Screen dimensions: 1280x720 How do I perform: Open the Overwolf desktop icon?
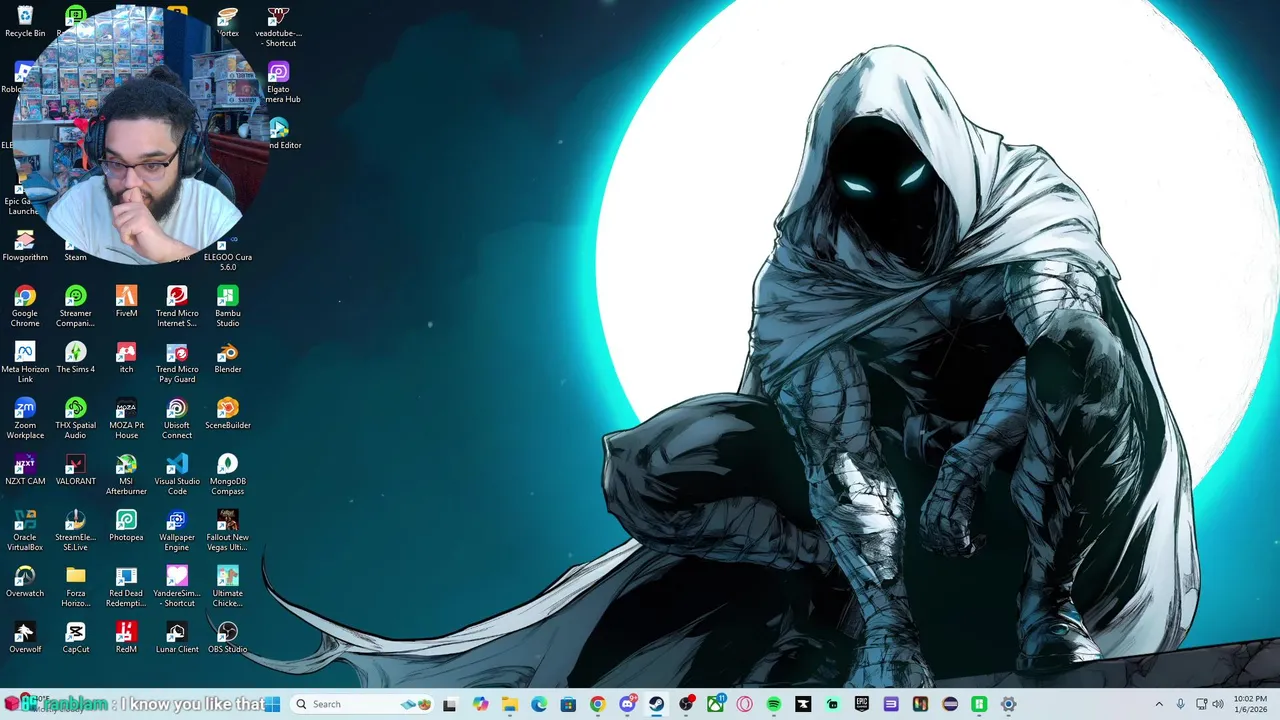coord(25,638)
